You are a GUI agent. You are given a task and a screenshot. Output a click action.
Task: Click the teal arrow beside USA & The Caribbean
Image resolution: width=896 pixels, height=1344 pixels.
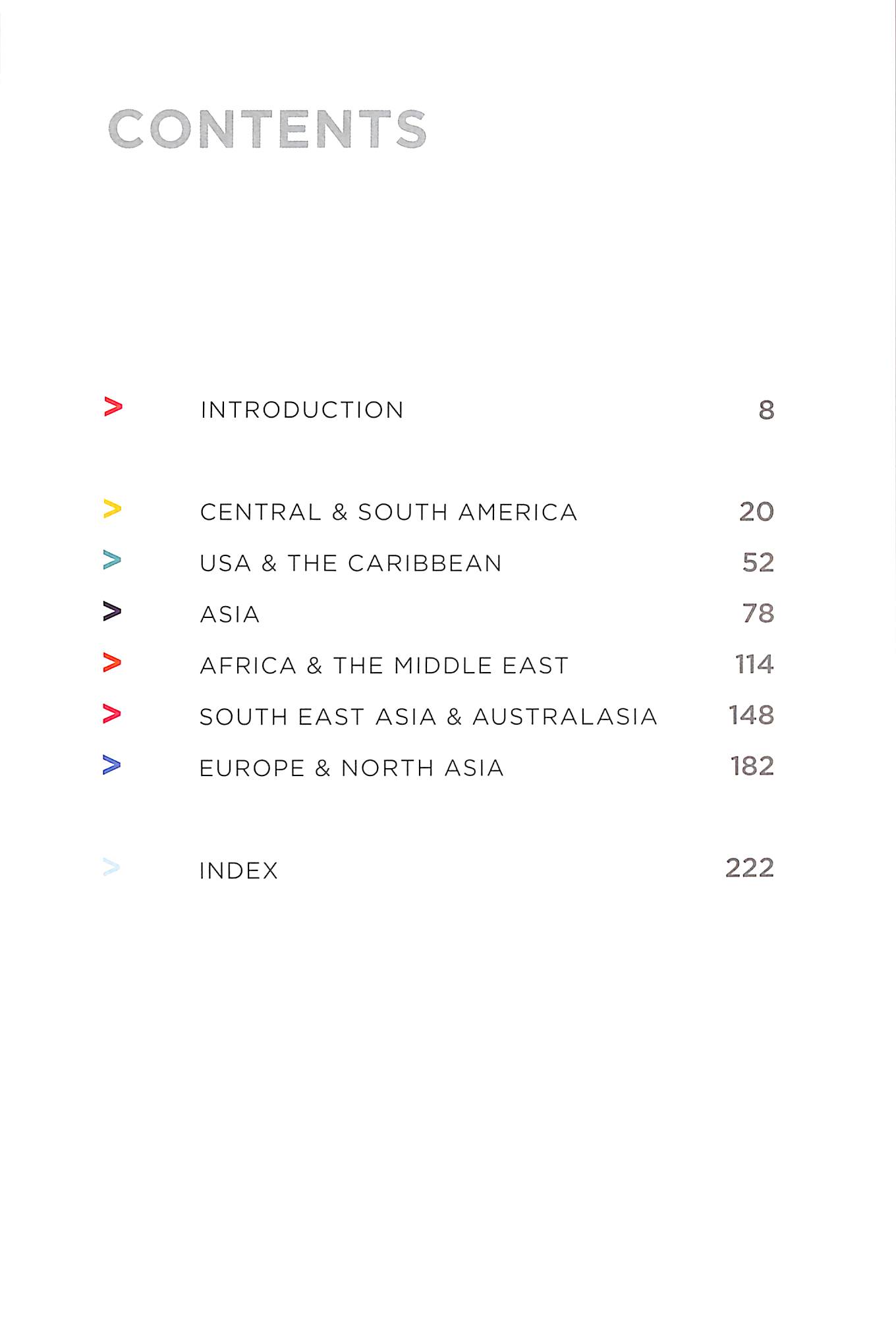[113, 561]
